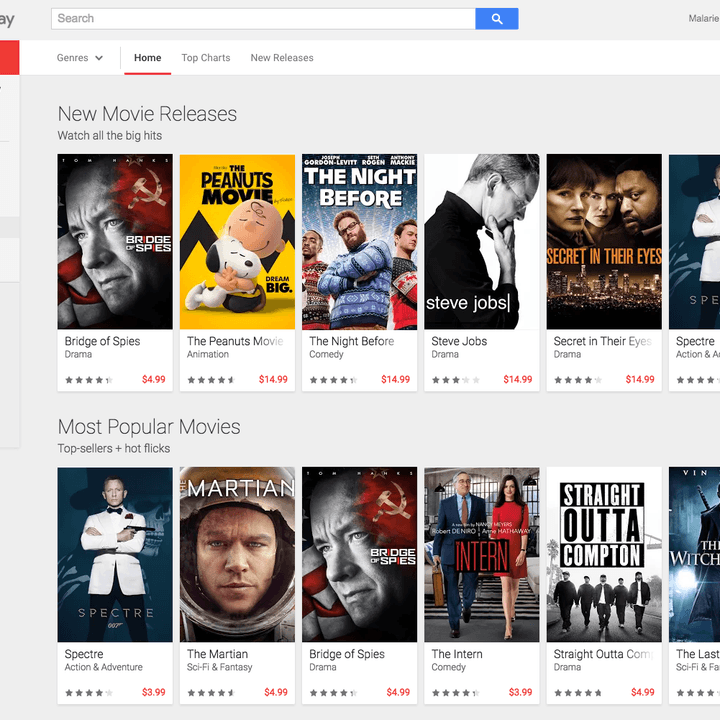This screenshot has width=720, height=720.
Task: Click the $4.99 price on The Martian
Action: 276,692
